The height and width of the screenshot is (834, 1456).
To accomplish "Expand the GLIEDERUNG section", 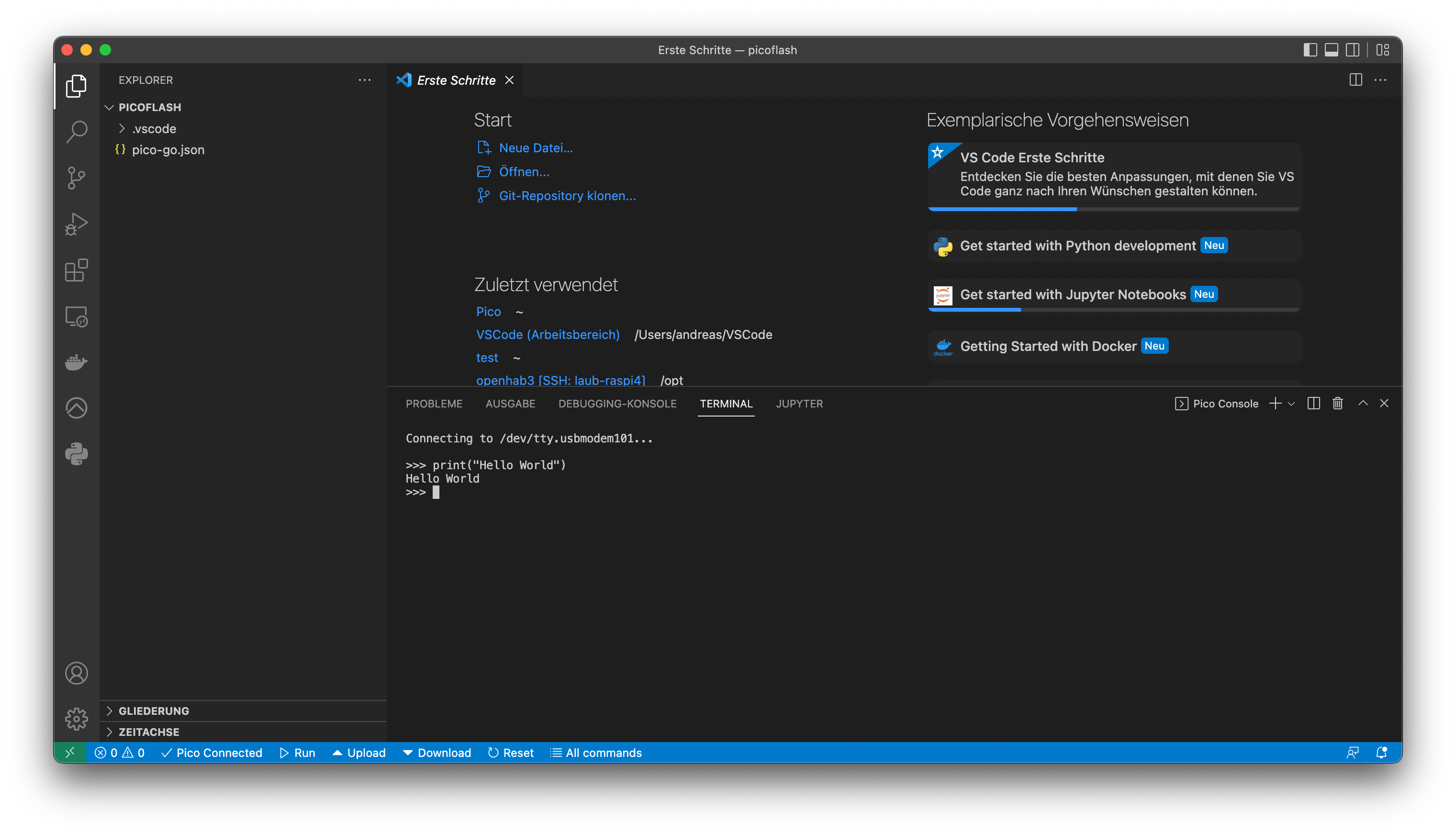I will [x=154, y=710].
